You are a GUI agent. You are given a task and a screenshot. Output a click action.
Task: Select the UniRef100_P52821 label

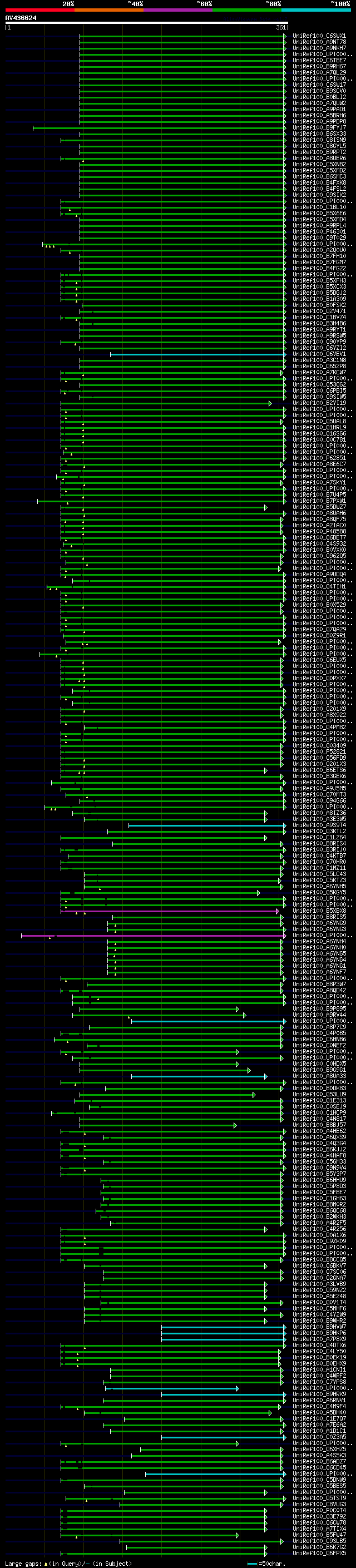[x=319, y=752]
